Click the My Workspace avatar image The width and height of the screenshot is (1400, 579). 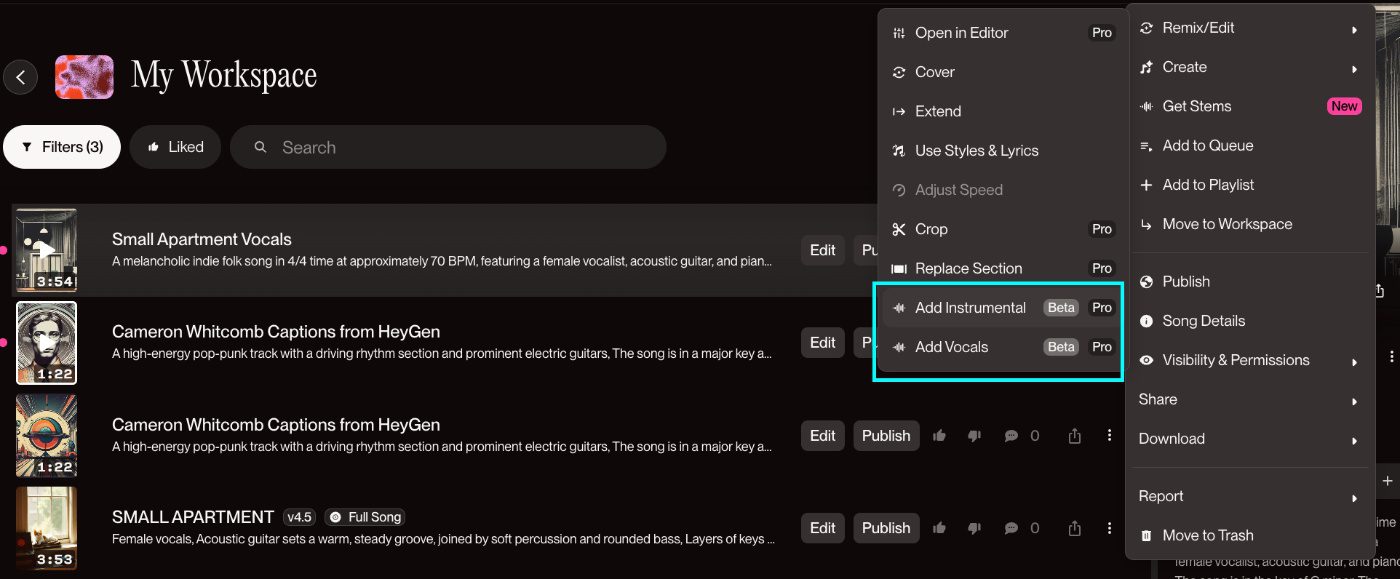point(84,77)
